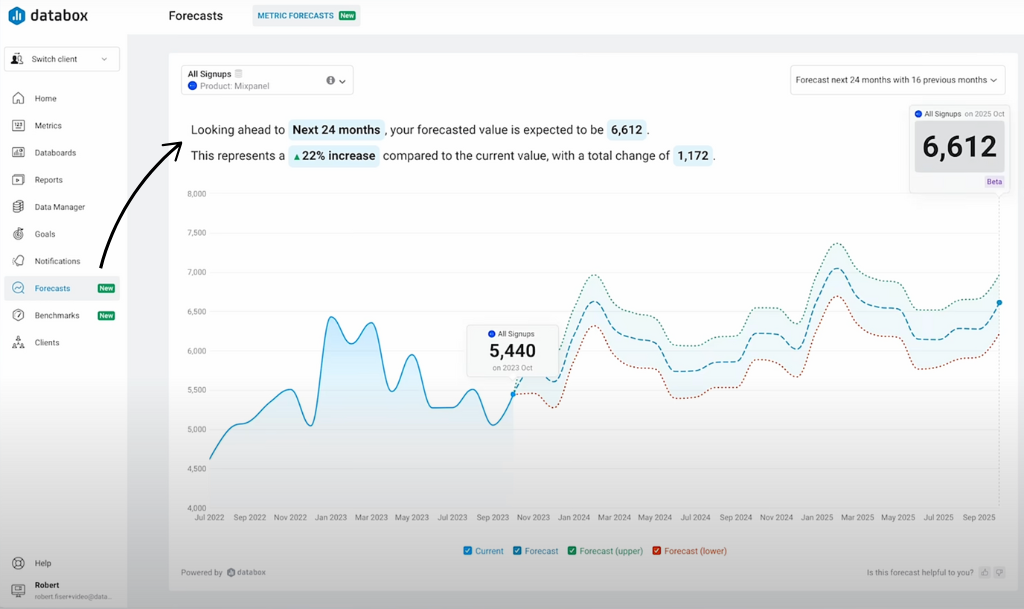Image resolution: width=1024 pixels, height=609 pixels.
Task: Click the Forecasts sidebar icon
Action: (x=18, y=288)
